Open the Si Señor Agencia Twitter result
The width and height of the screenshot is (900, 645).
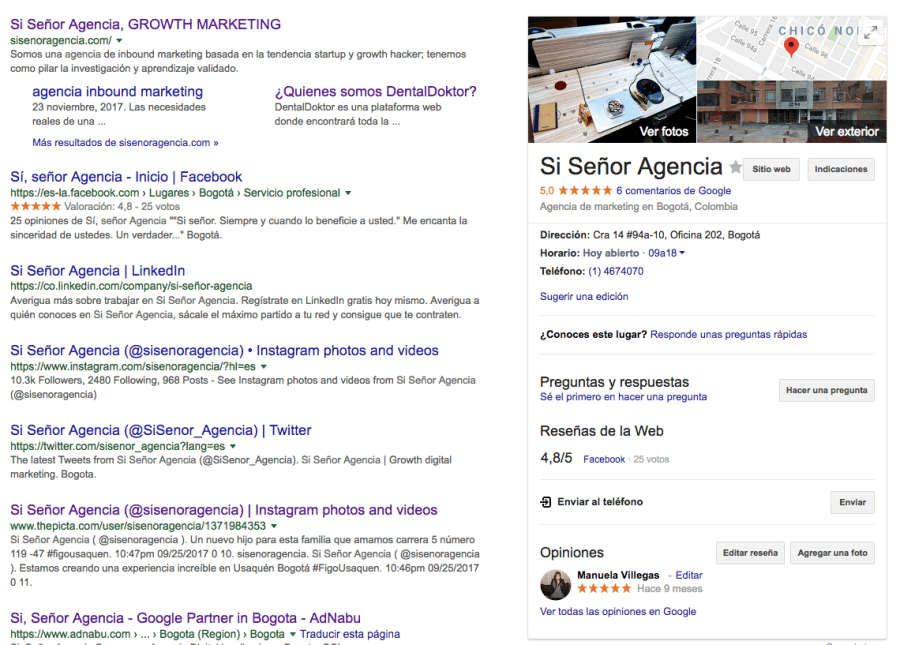tap(161, 430)
